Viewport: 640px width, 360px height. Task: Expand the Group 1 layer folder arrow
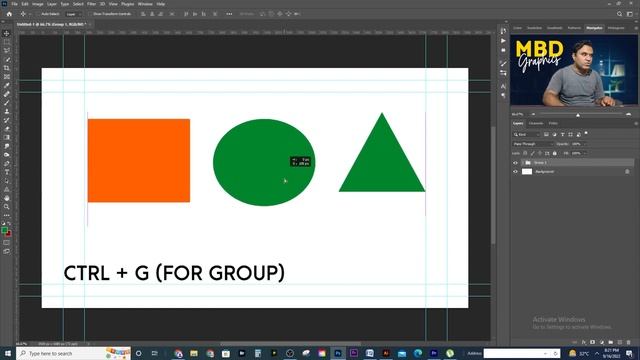[522, 163]
